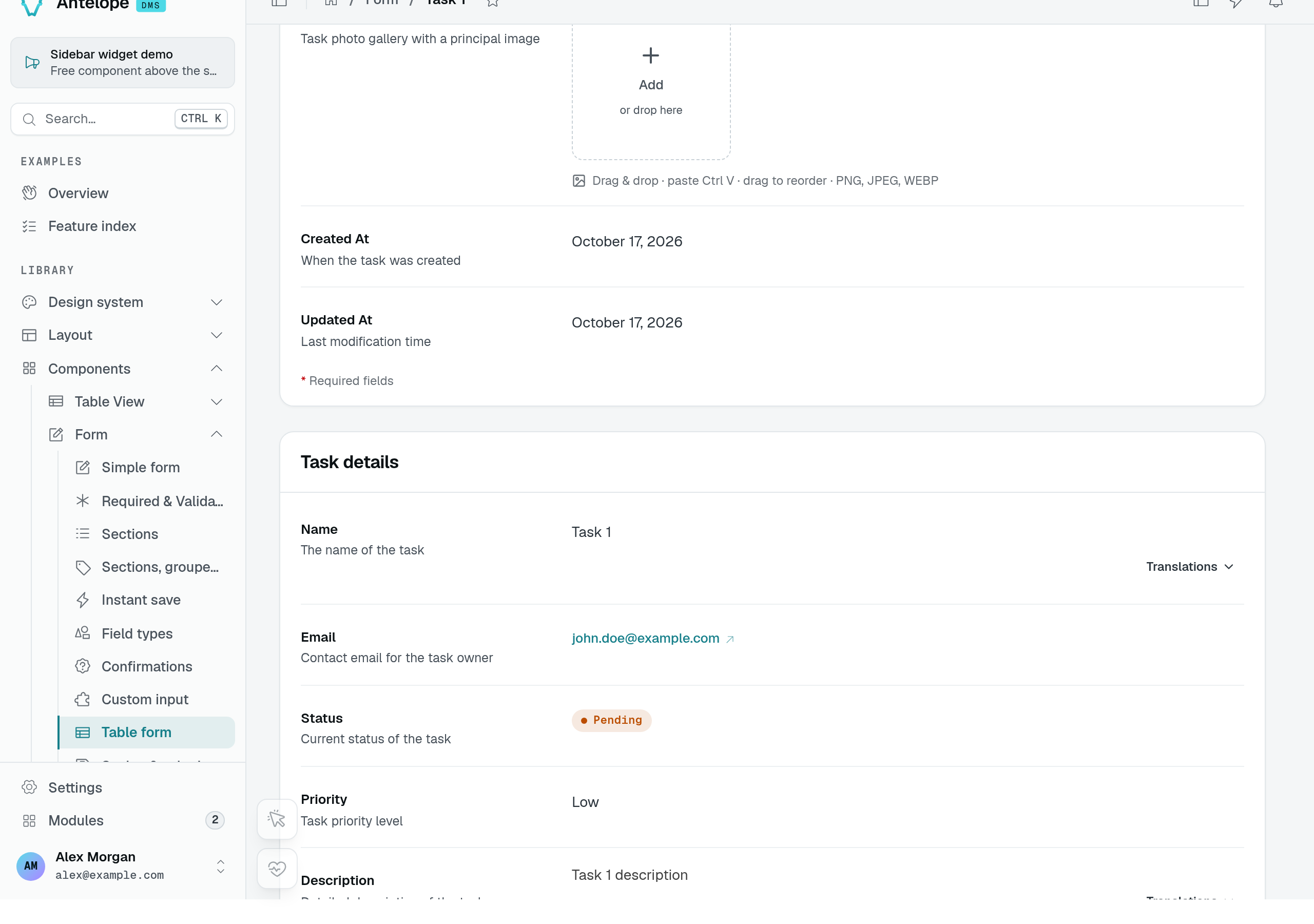Viewport: 1314px width, 924px height.
Task: Go to the Modules menu item
Action: [123, 820]
